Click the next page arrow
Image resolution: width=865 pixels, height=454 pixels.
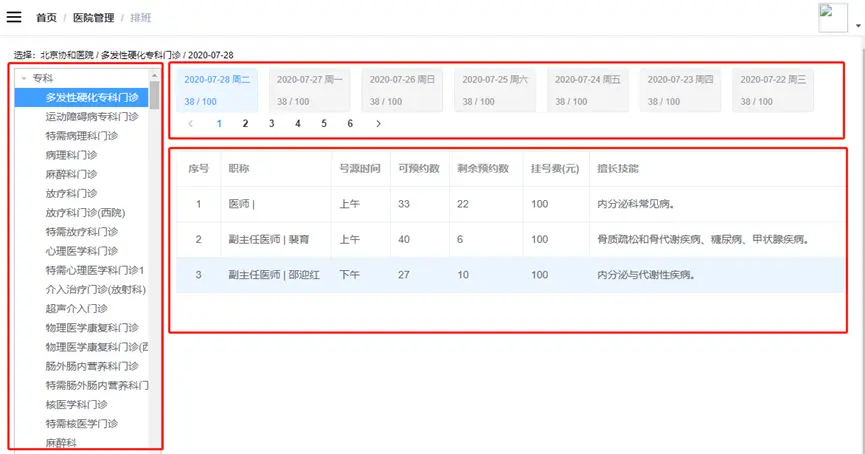click(x=378, y=124)
